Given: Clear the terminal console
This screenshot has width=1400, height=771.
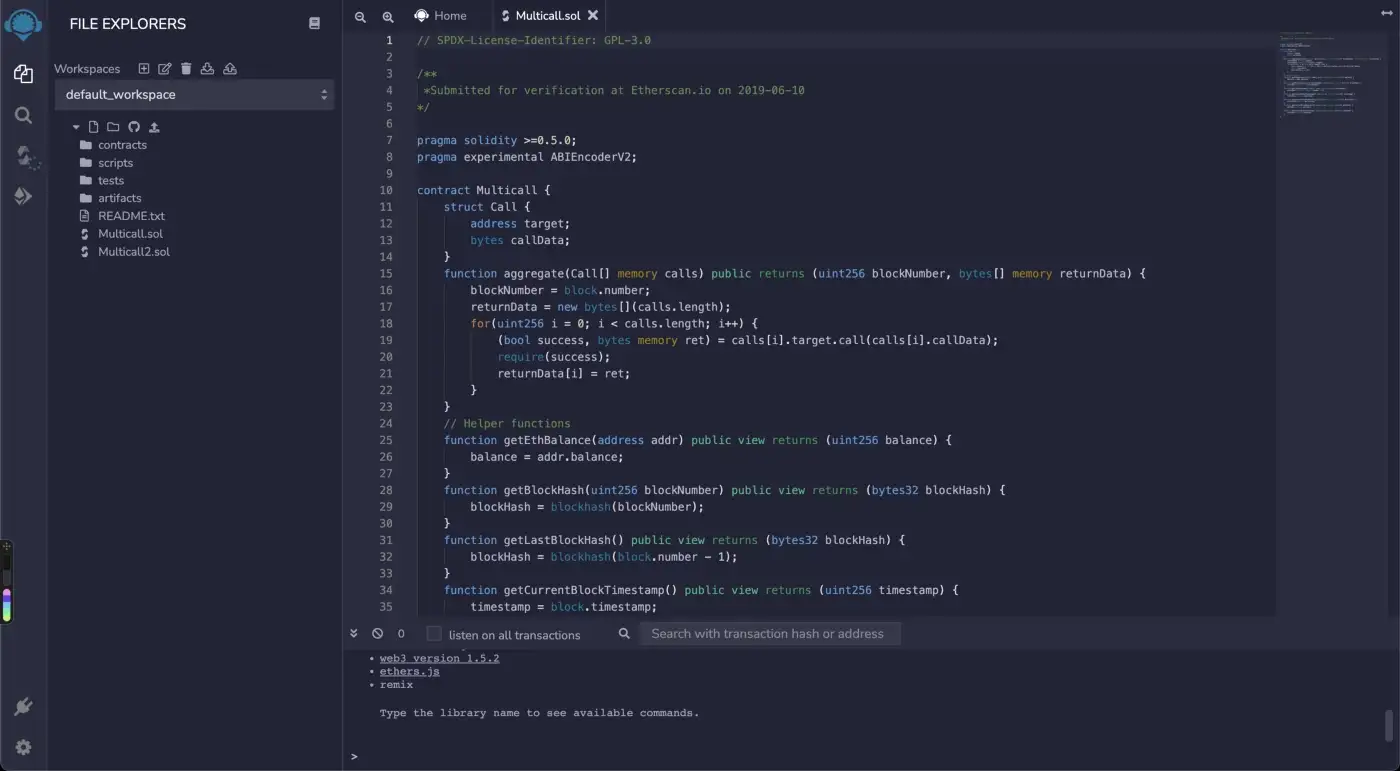Looking at the screenshot, I should coord(377,634).
